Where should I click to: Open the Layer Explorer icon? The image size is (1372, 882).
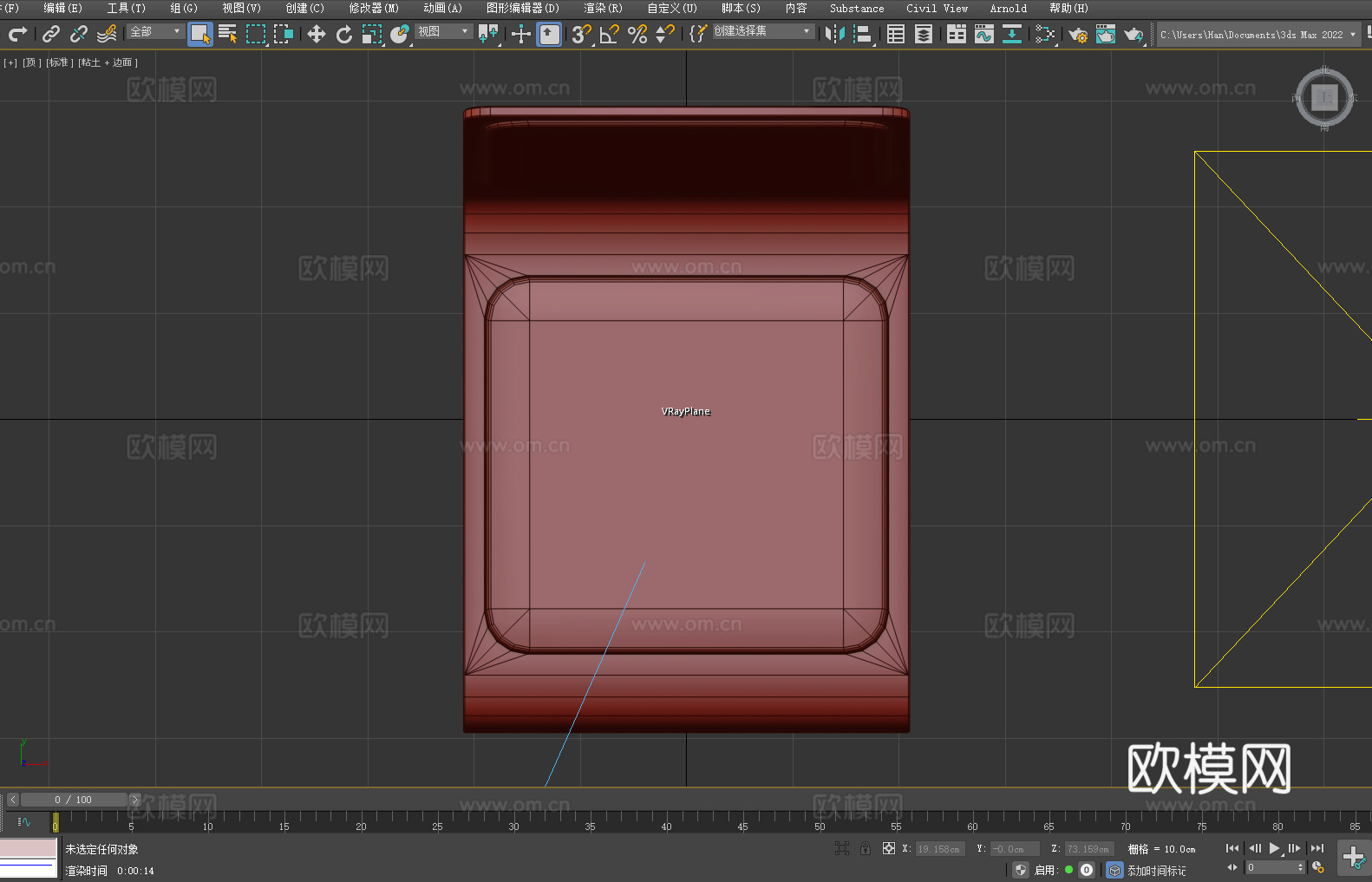point(924,34)
